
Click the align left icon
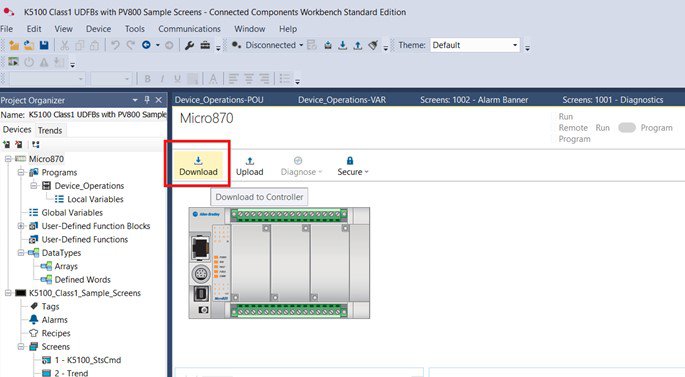click(x=234, y=79)
